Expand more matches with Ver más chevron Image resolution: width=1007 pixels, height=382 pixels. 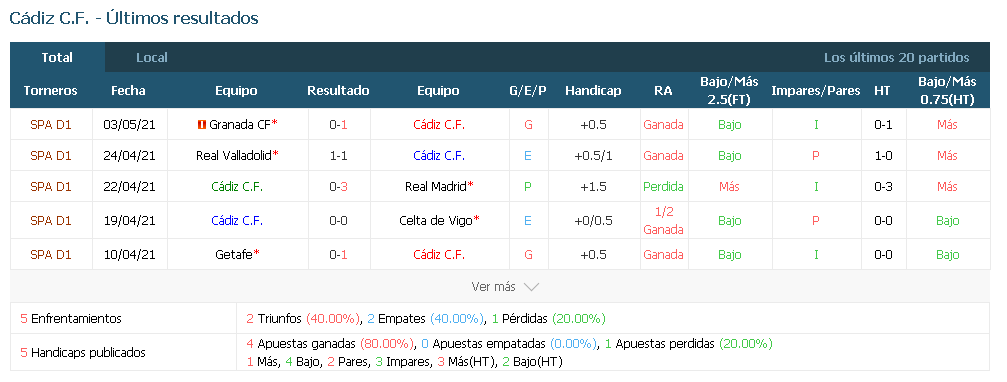505,287
